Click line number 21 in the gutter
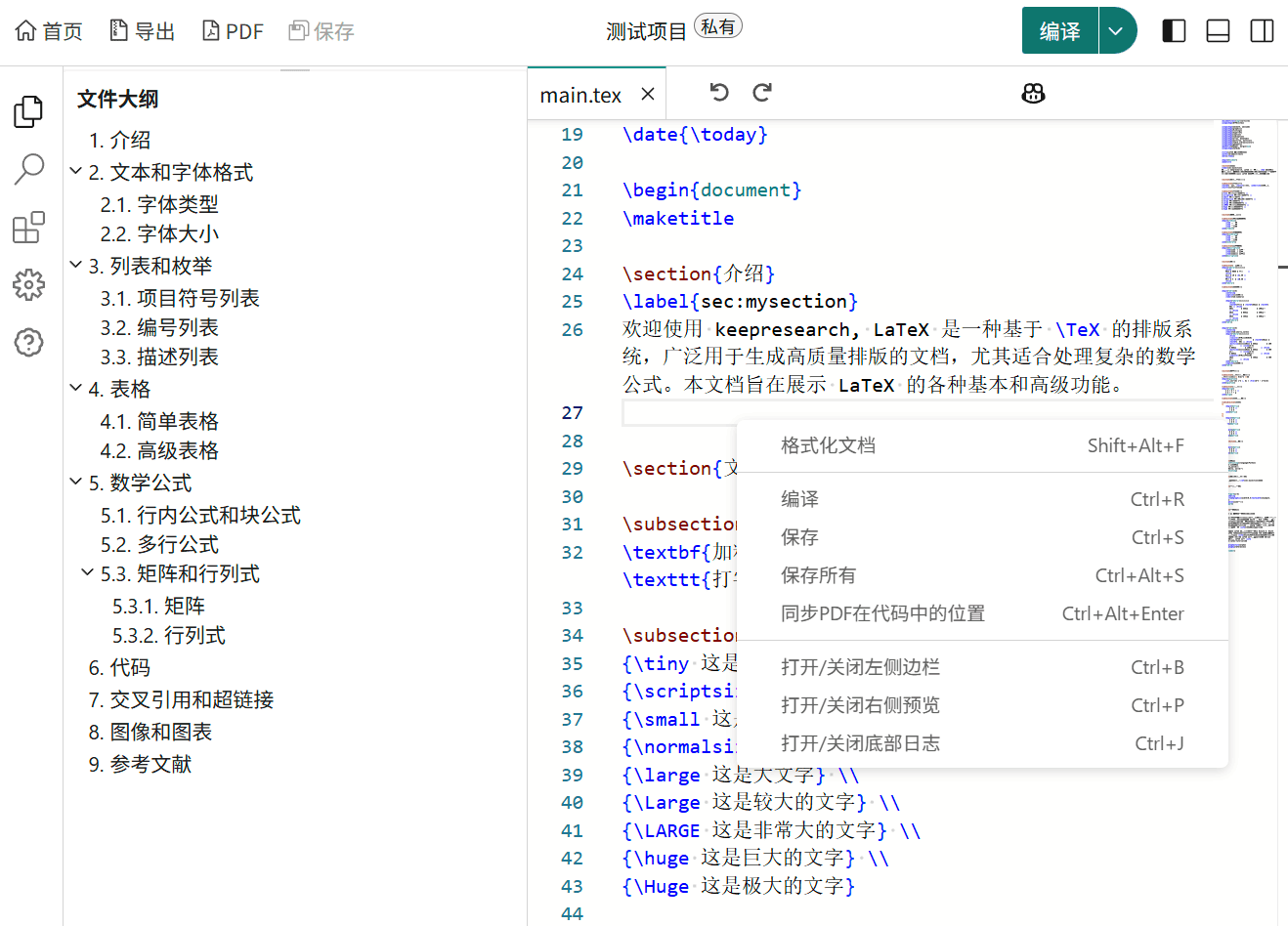 pos(573,190)
